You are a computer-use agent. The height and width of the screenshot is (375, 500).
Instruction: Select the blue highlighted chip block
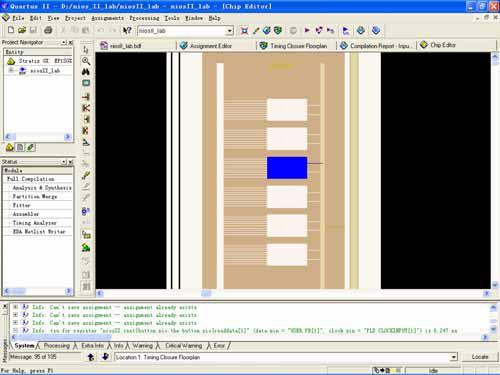(x=287, y=168)
